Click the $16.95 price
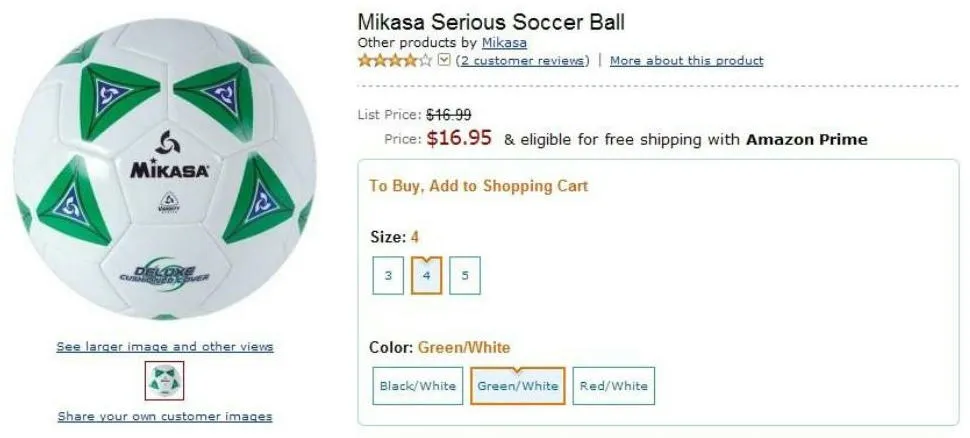The width and height of the screenshot is (970, 438). click(x=459, y=138)
